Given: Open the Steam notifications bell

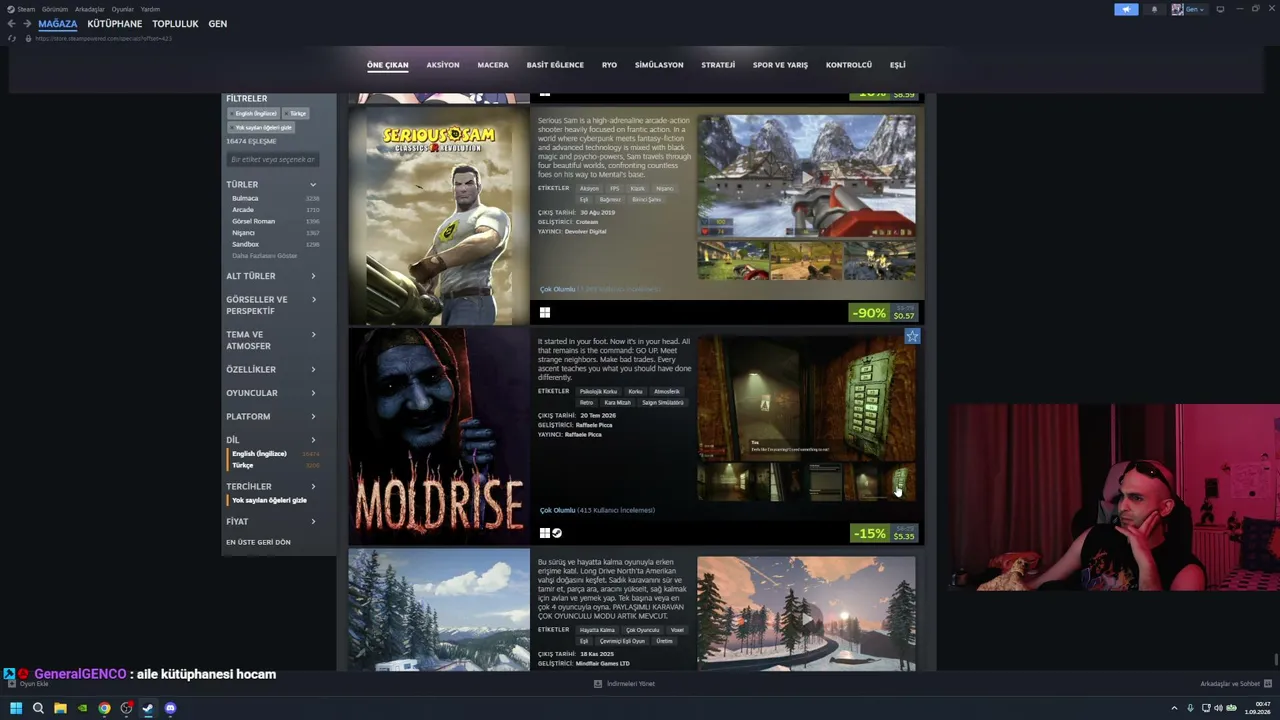Looking at the screenshot, I should pos(1154,9).
